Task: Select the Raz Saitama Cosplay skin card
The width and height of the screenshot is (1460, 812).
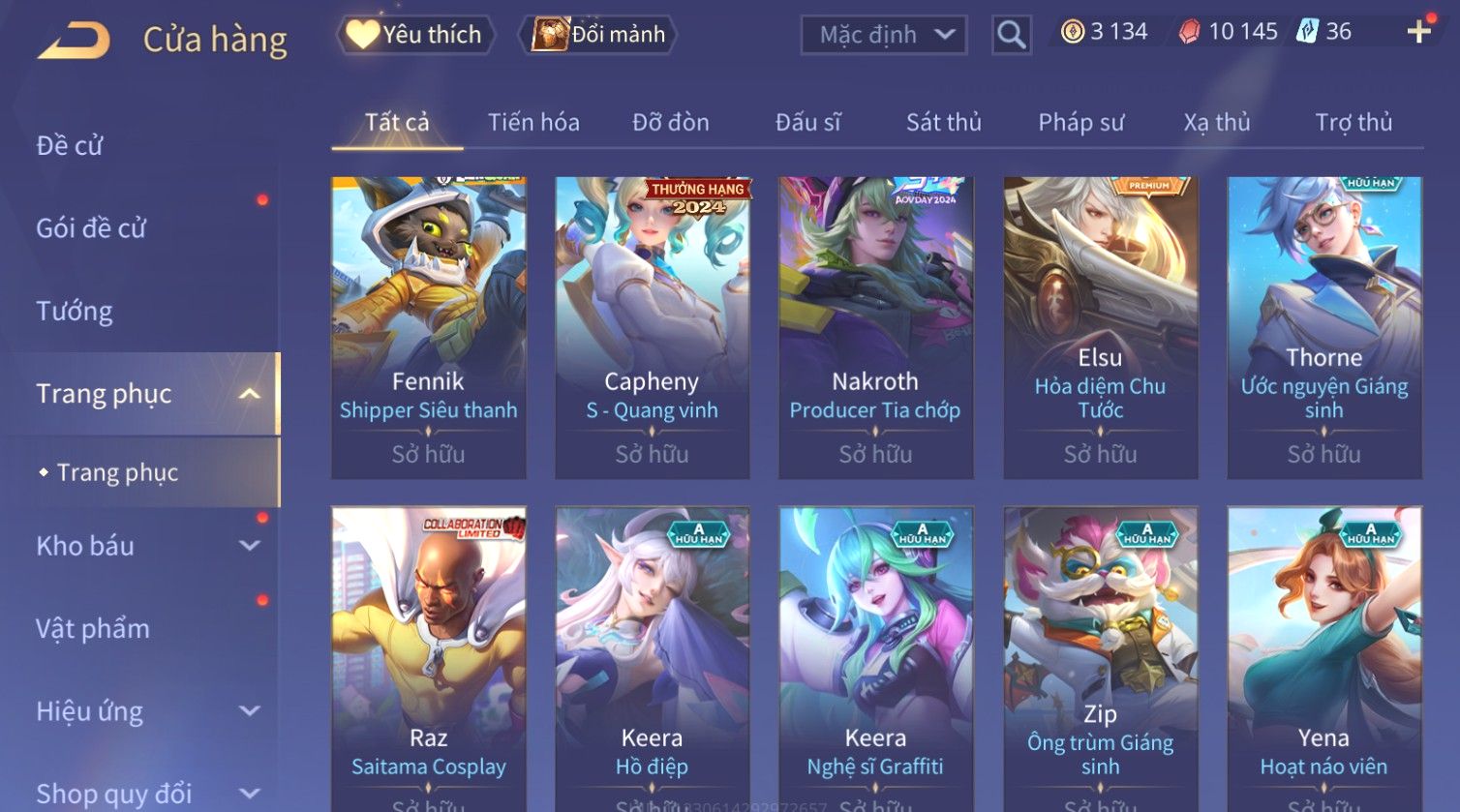Action: click(429, 659)
